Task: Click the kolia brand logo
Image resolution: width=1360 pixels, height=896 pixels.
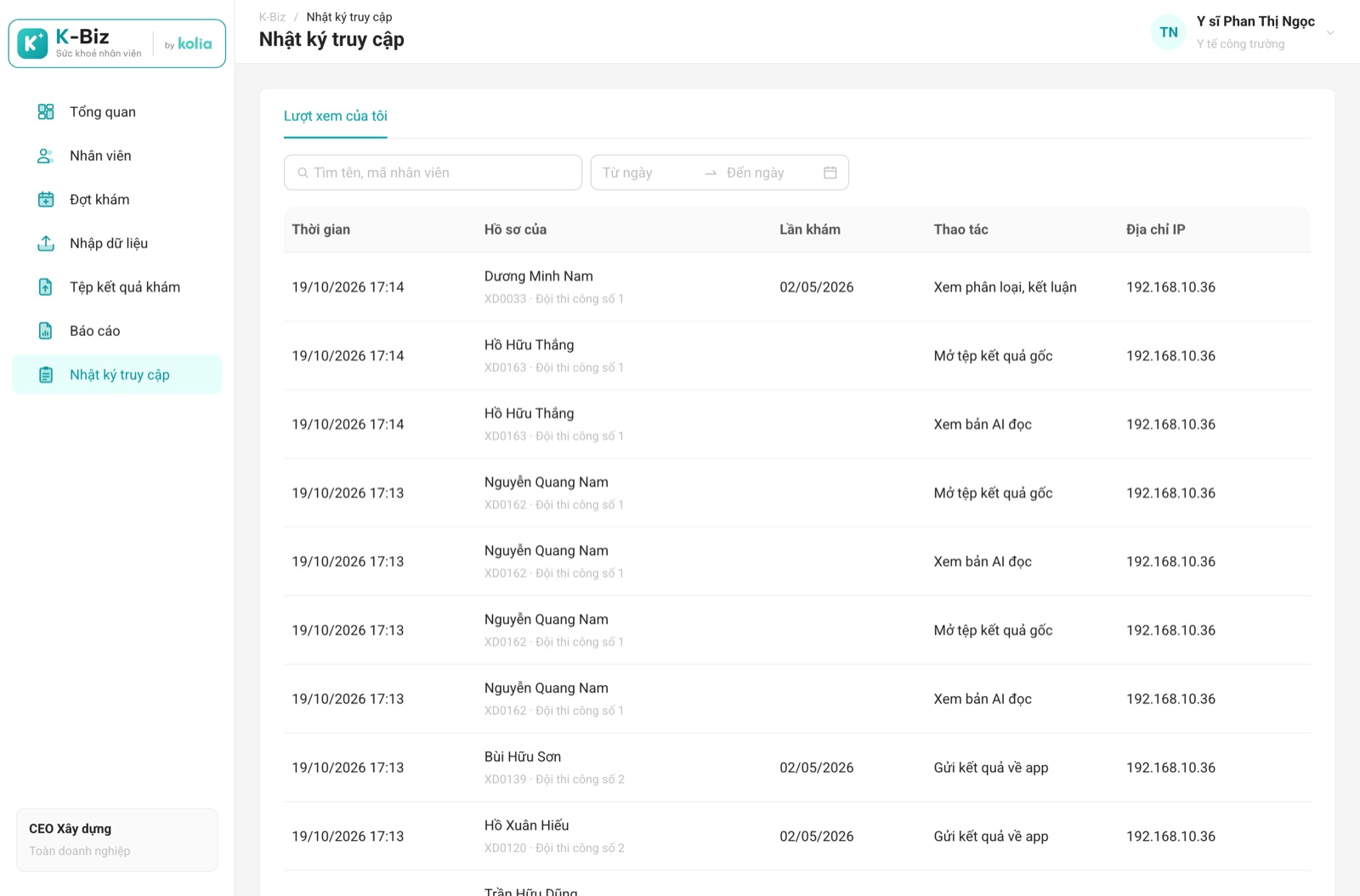Action: pos(195,43)
